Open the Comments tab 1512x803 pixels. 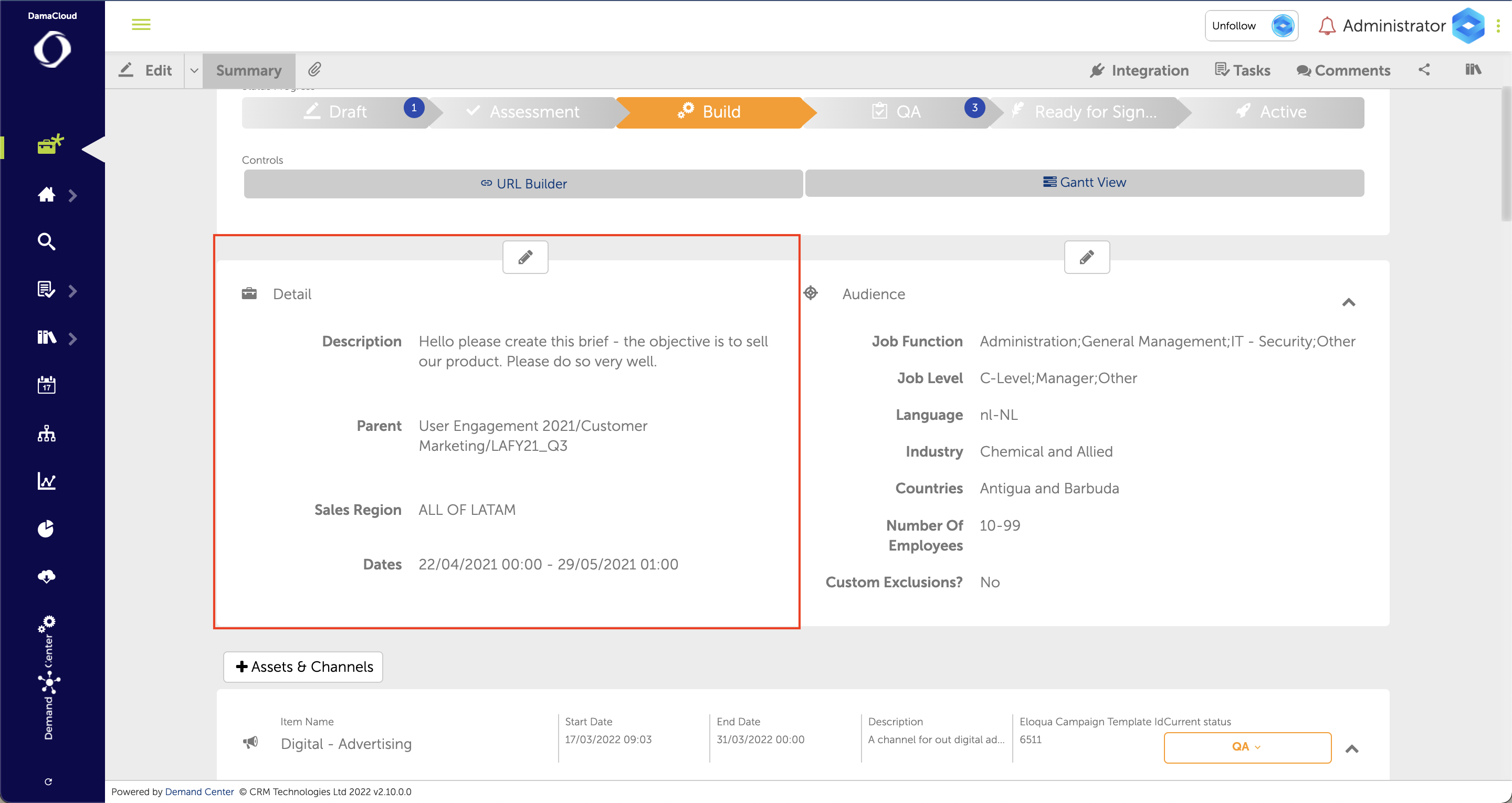pyautogui.click(x=1343, y=70)
